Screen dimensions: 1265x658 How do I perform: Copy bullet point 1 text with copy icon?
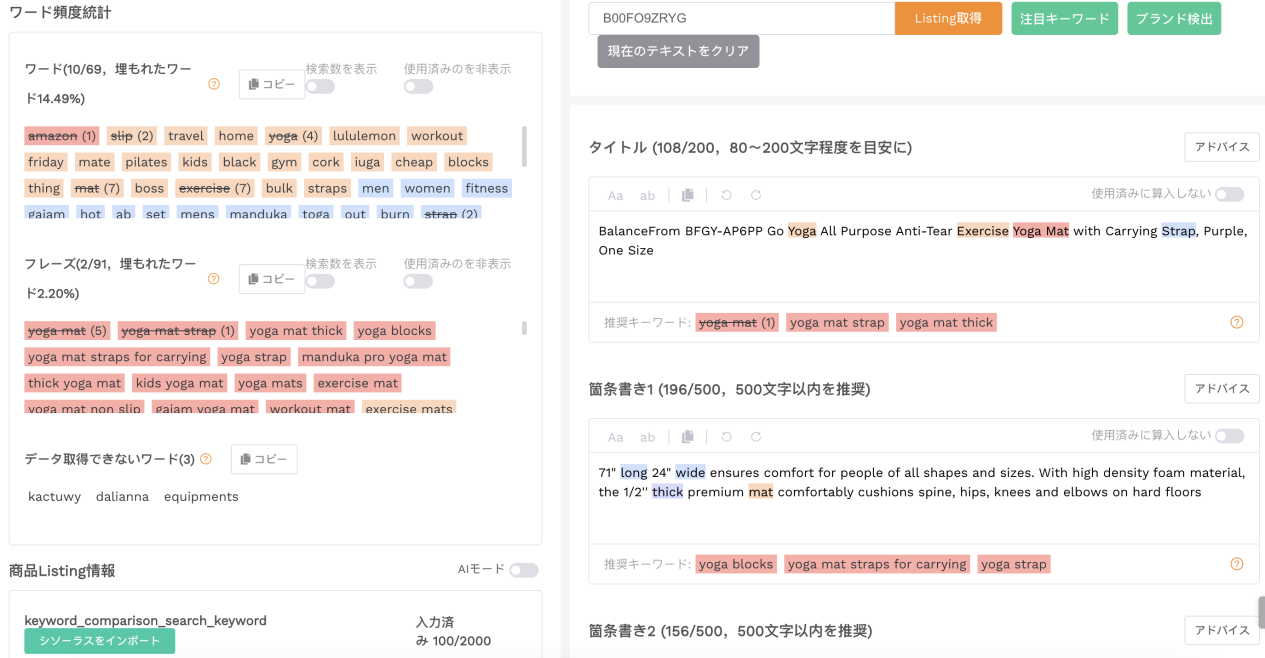click(687, 436)
